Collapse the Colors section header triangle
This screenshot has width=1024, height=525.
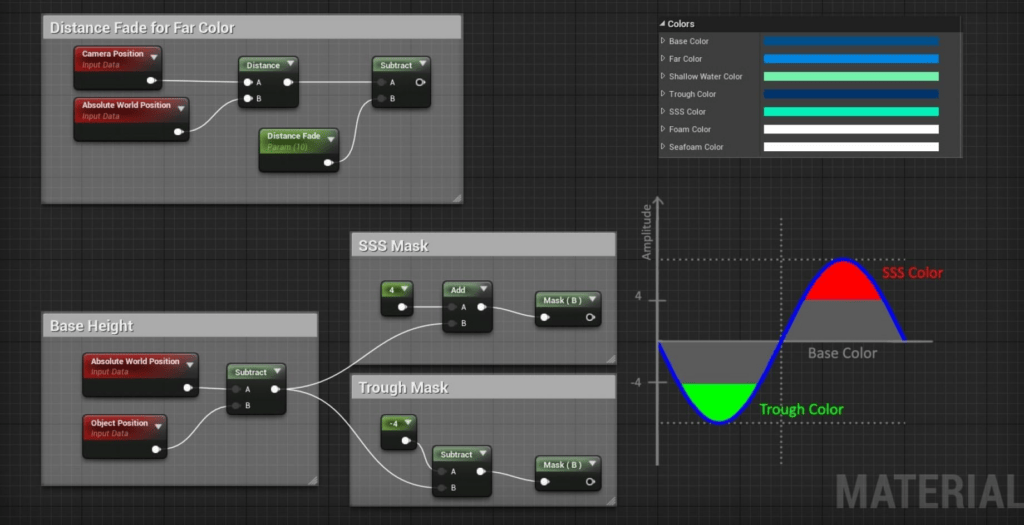662,24
